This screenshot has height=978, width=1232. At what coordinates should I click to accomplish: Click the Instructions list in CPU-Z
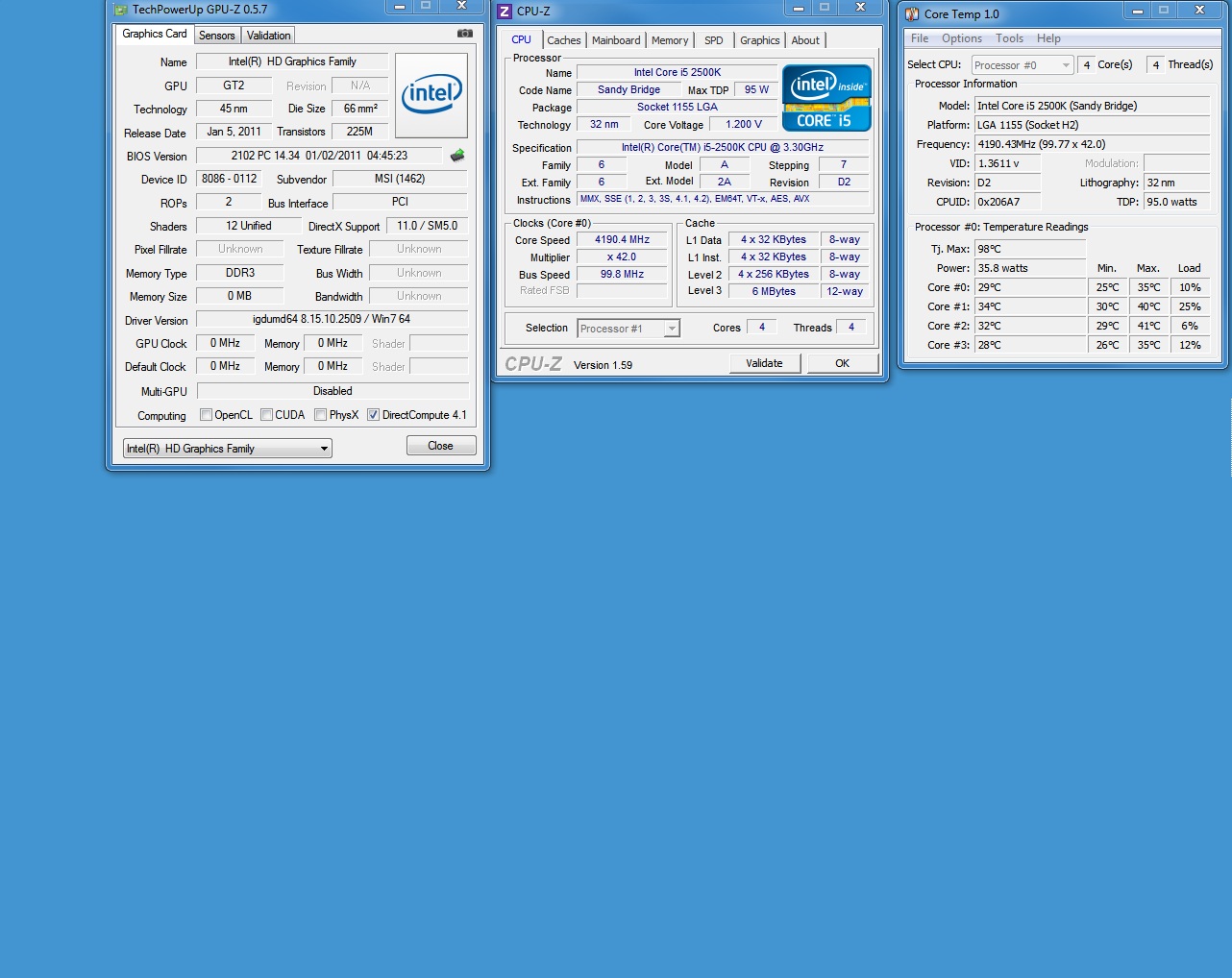723,199
